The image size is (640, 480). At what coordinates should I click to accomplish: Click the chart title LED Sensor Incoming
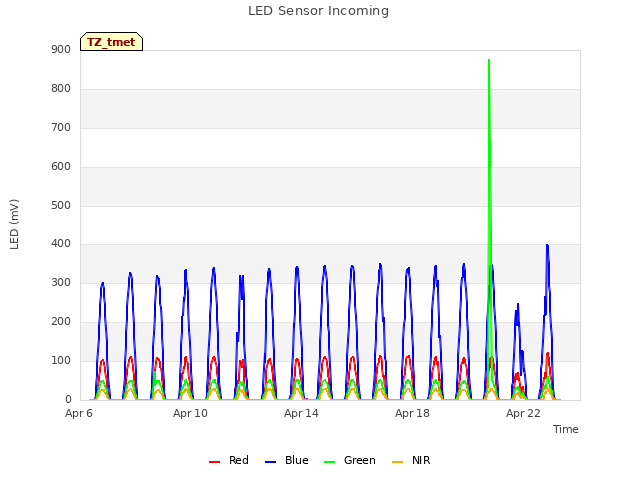(x=318, y=11)
